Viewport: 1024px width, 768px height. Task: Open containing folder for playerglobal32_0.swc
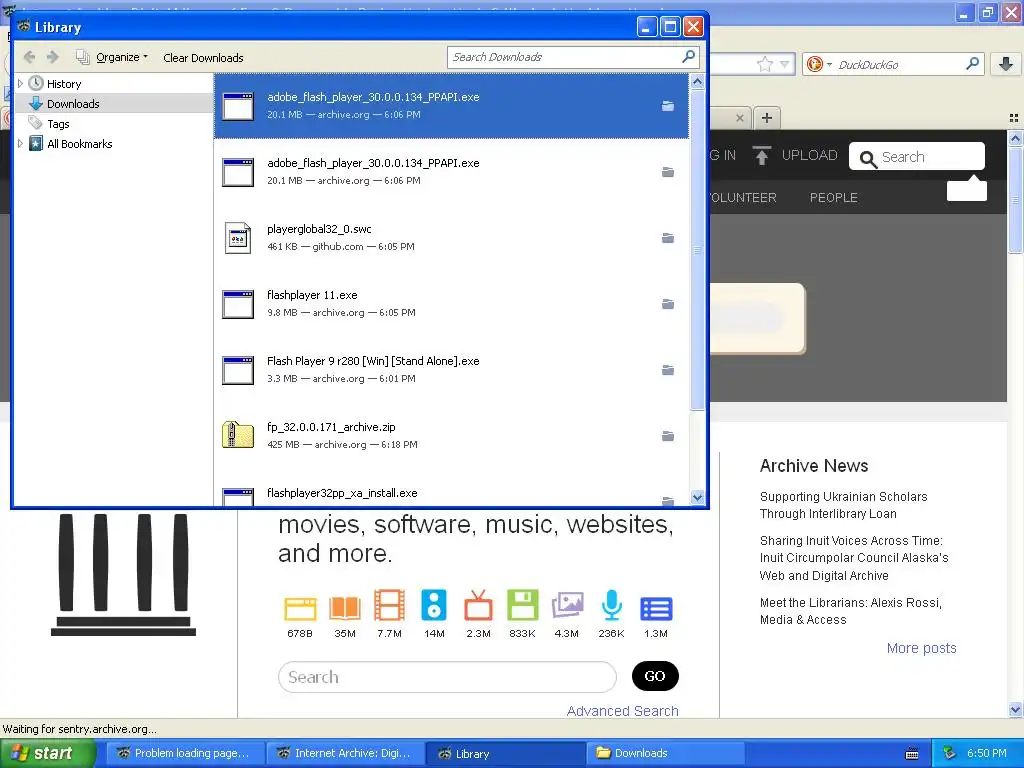click(x=667, y=238)
